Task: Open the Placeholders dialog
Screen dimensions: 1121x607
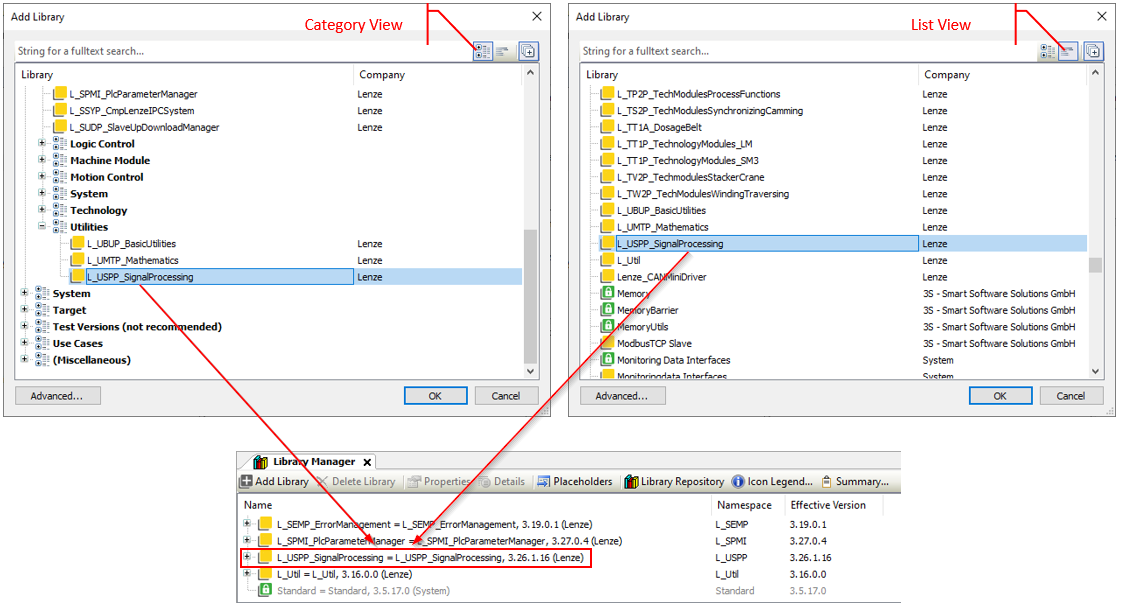Action: click(x=575, y=481)
